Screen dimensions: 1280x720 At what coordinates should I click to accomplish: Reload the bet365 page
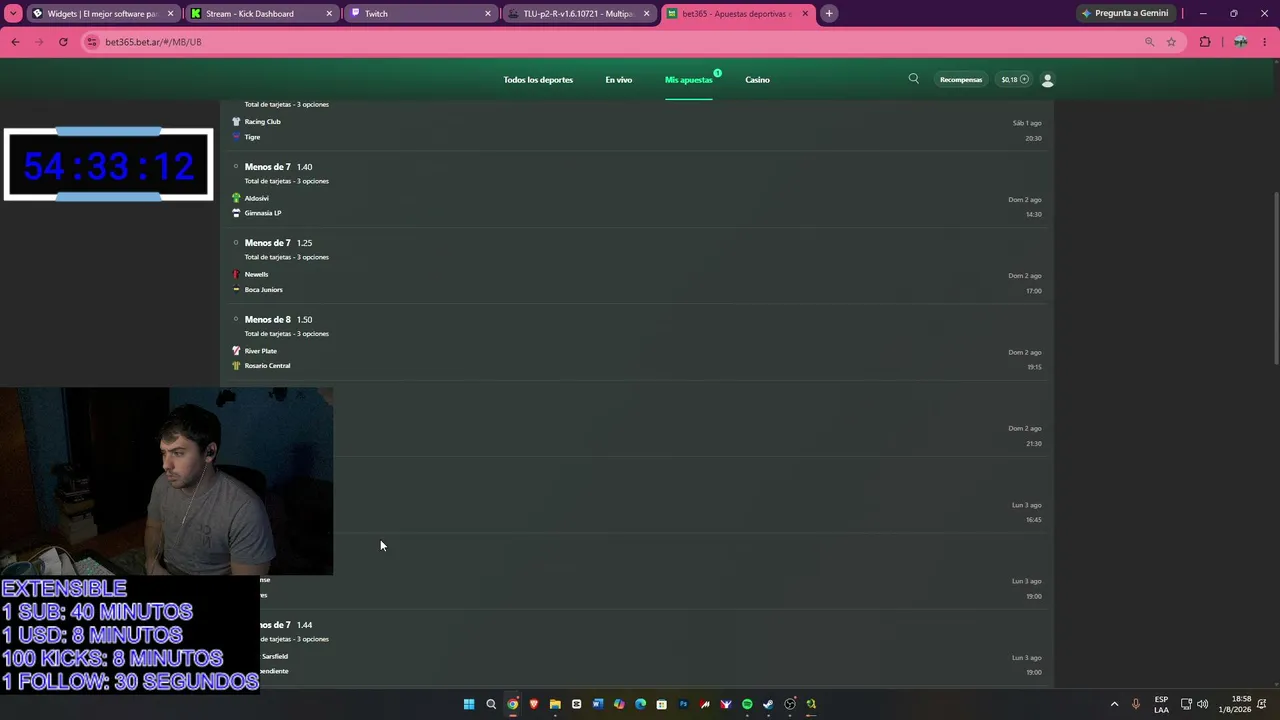63,42
